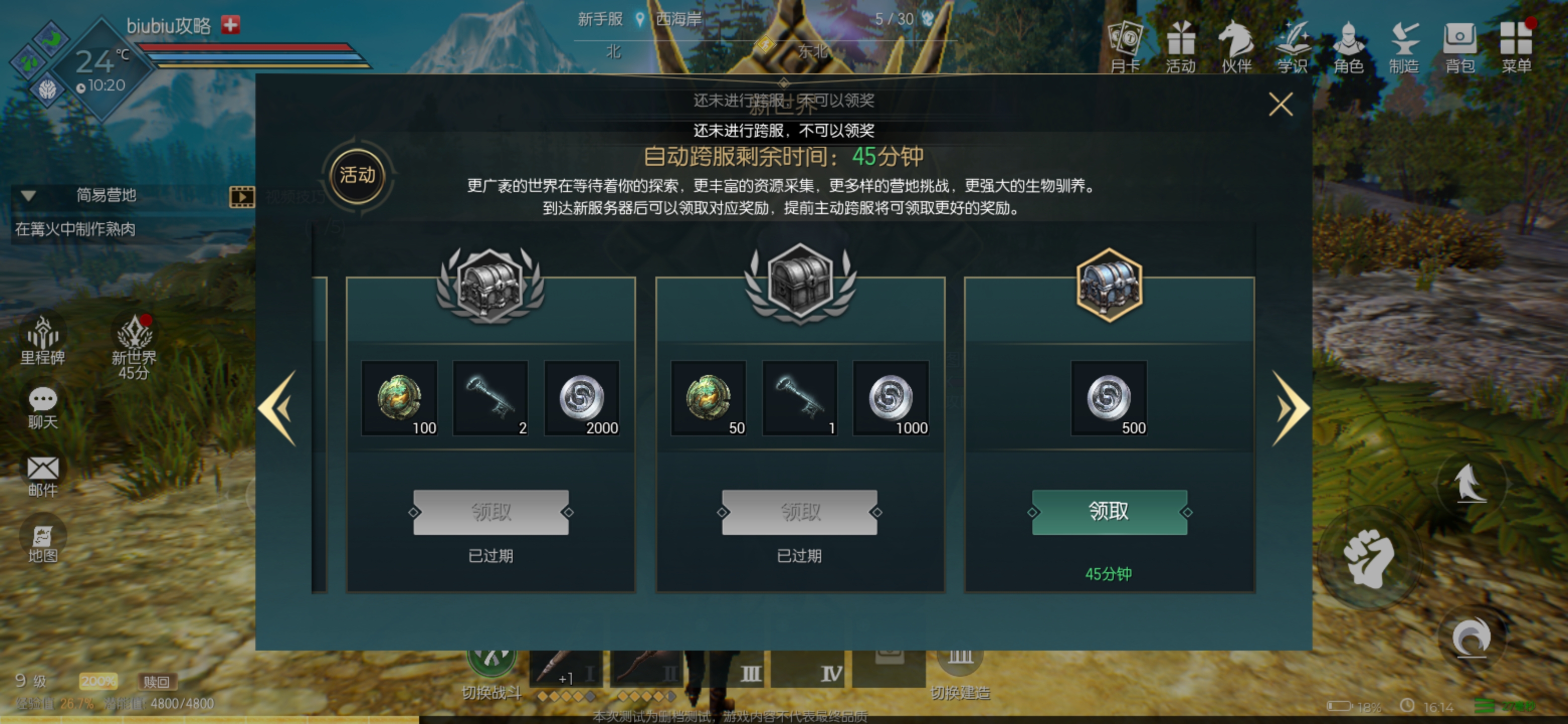This screenshot has height=724, width=1568.
Task: Show next rewards with right arrow
Action: [1291, 409]
